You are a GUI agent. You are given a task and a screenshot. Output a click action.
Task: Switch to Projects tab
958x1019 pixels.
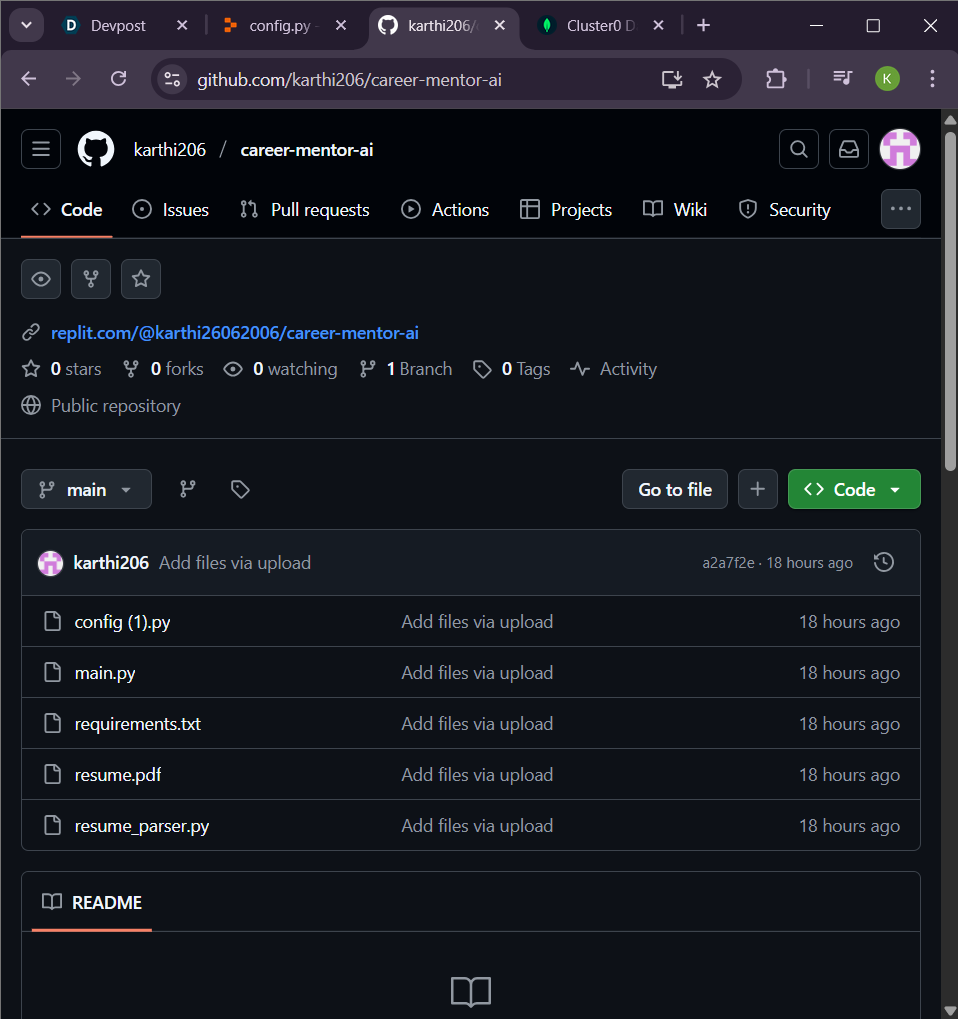tap(566, 209)
